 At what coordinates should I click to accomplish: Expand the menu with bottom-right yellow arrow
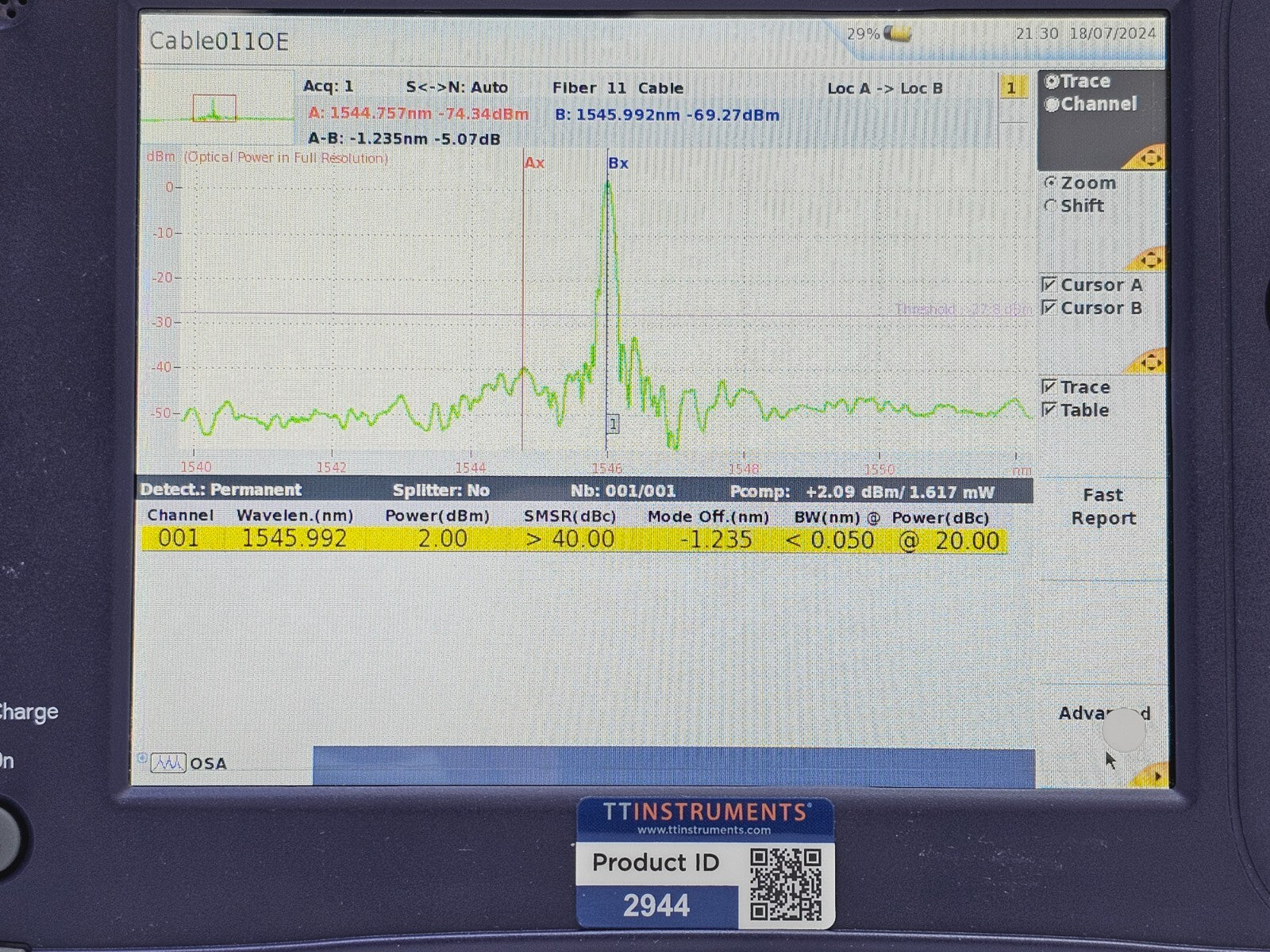pos(1151,775)
